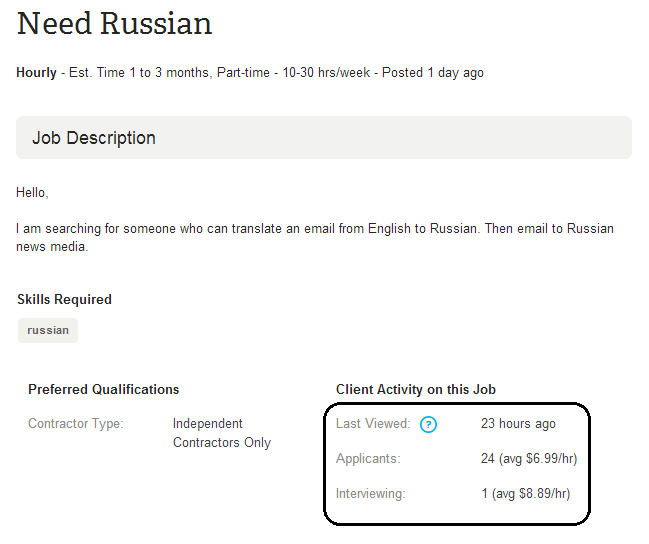This screenshot has width=649, height=544.
Task: Click the Need Russian job title
Action: 114,24
